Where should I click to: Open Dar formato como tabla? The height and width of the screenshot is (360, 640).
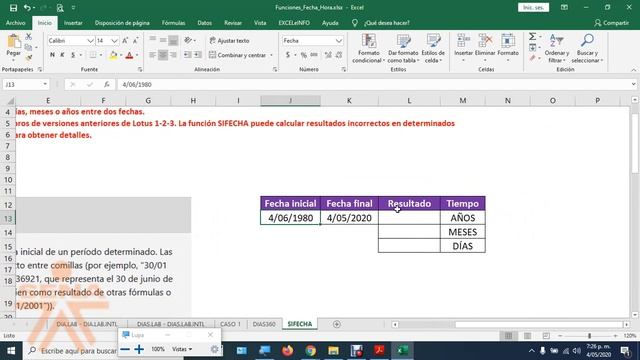click(x=403, y=49)
